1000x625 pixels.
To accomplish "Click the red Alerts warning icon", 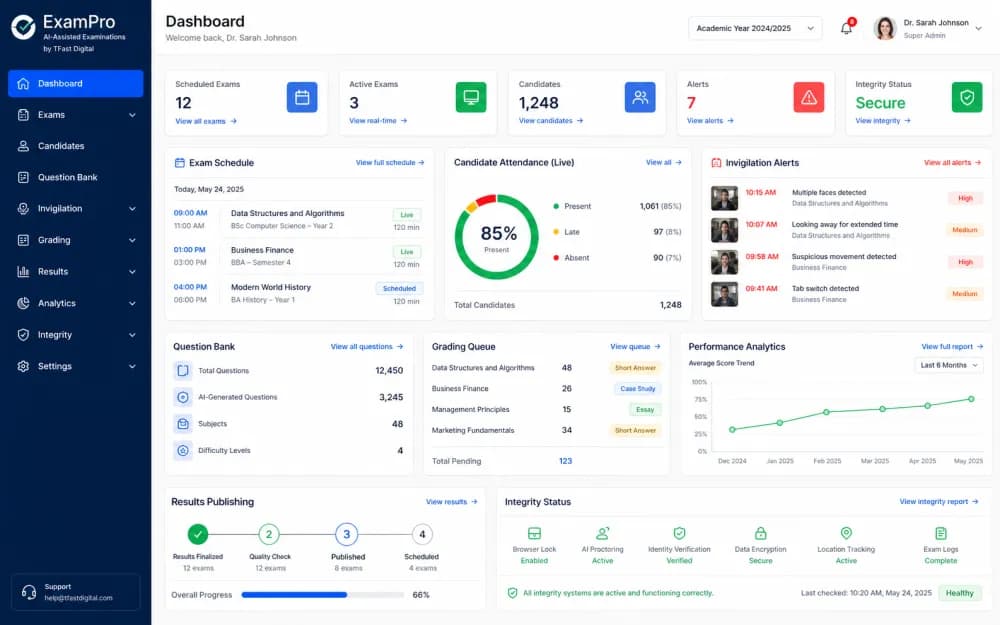I will (809, 98).
